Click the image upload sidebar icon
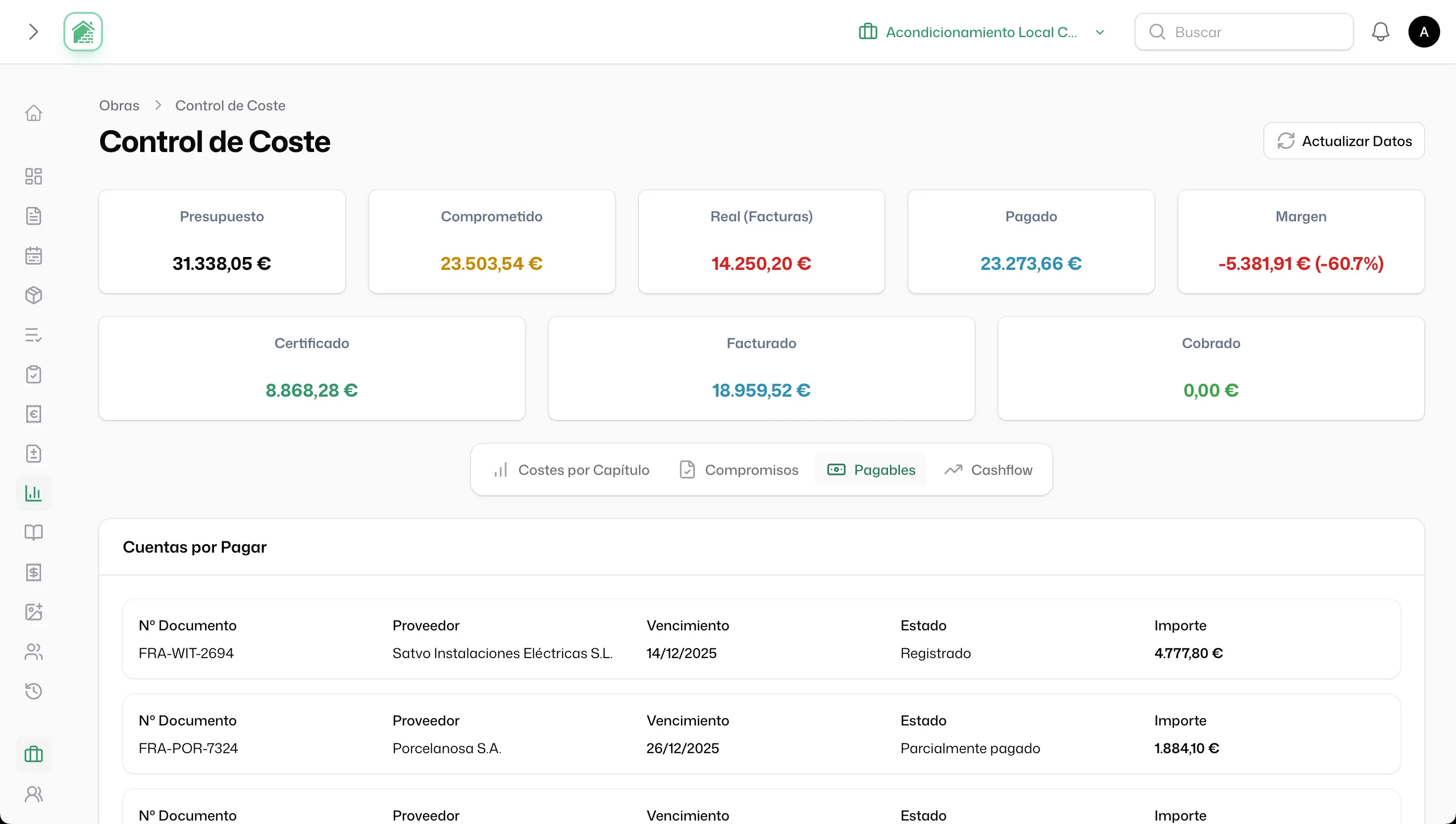Screen dimensions: 1456x824 pyautogui.click(x=34, y=612)
